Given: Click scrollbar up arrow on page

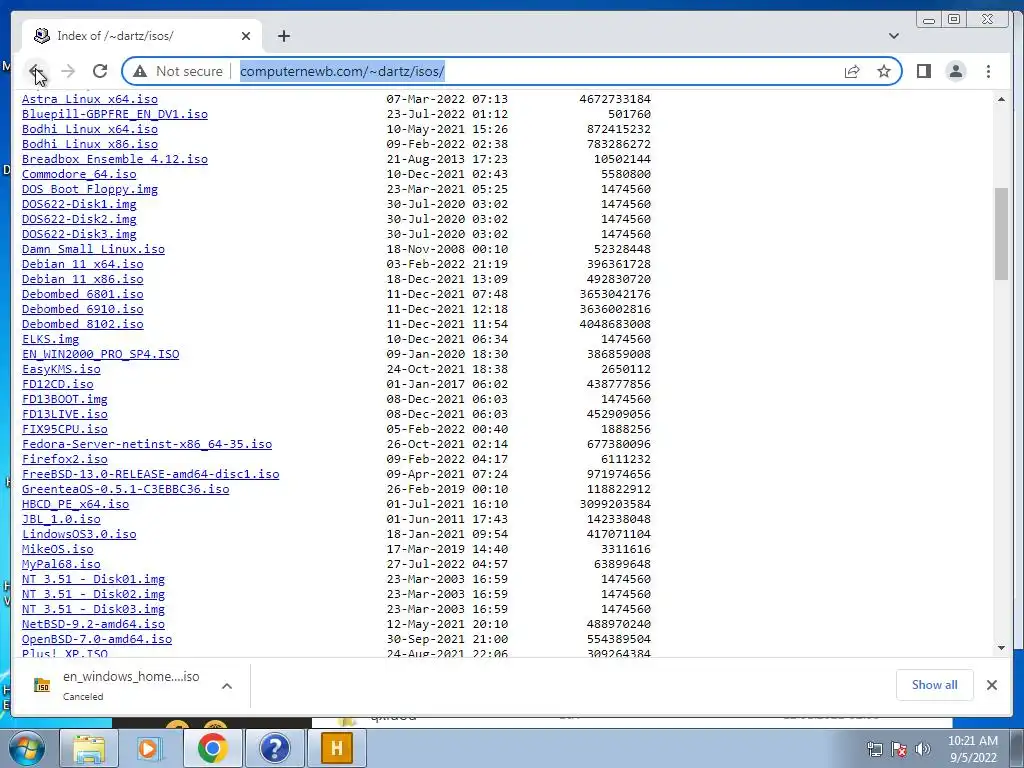Looking at the screenshot, I should pyautogui.click(x=1001, y=99).
